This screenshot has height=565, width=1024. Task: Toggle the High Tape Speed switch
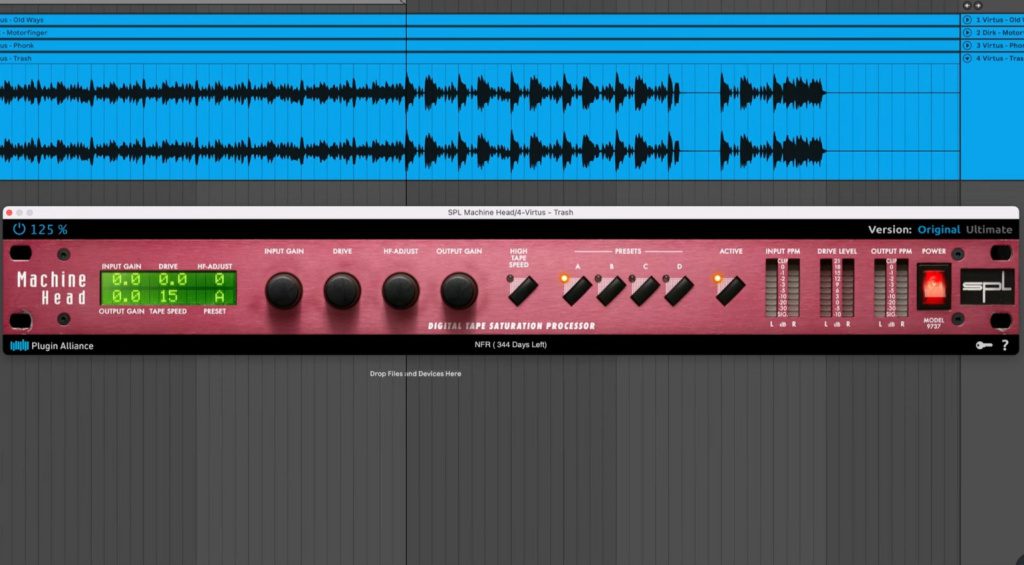point(522,290)
